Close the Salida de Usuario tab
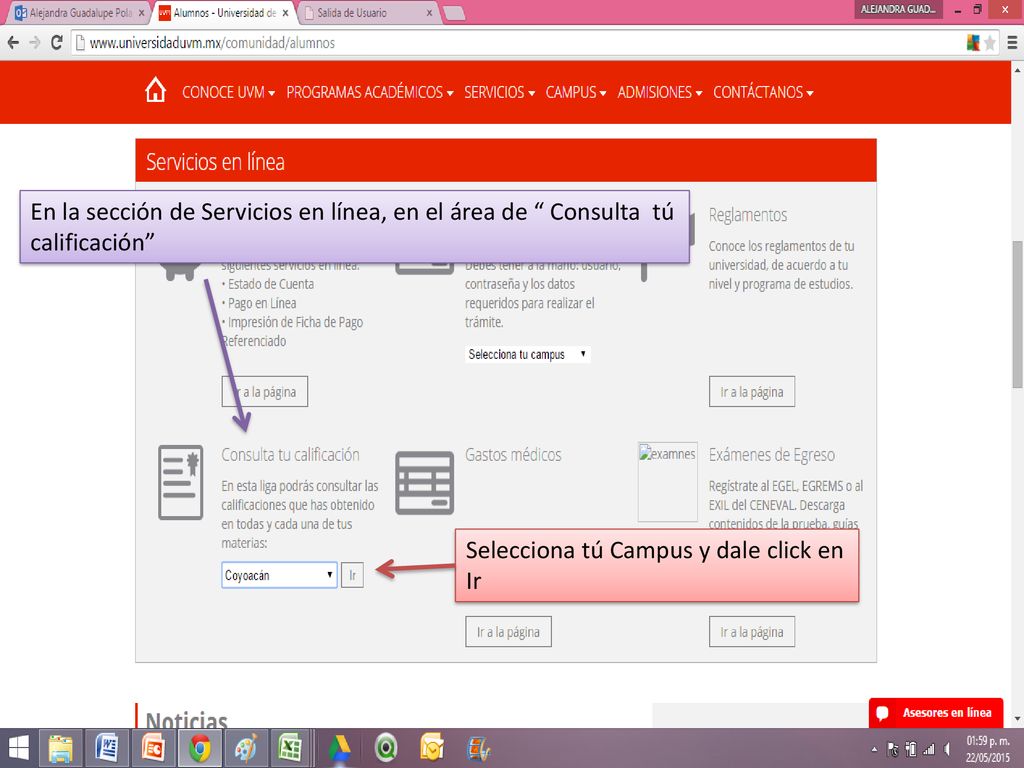 [x=429, y=12]
